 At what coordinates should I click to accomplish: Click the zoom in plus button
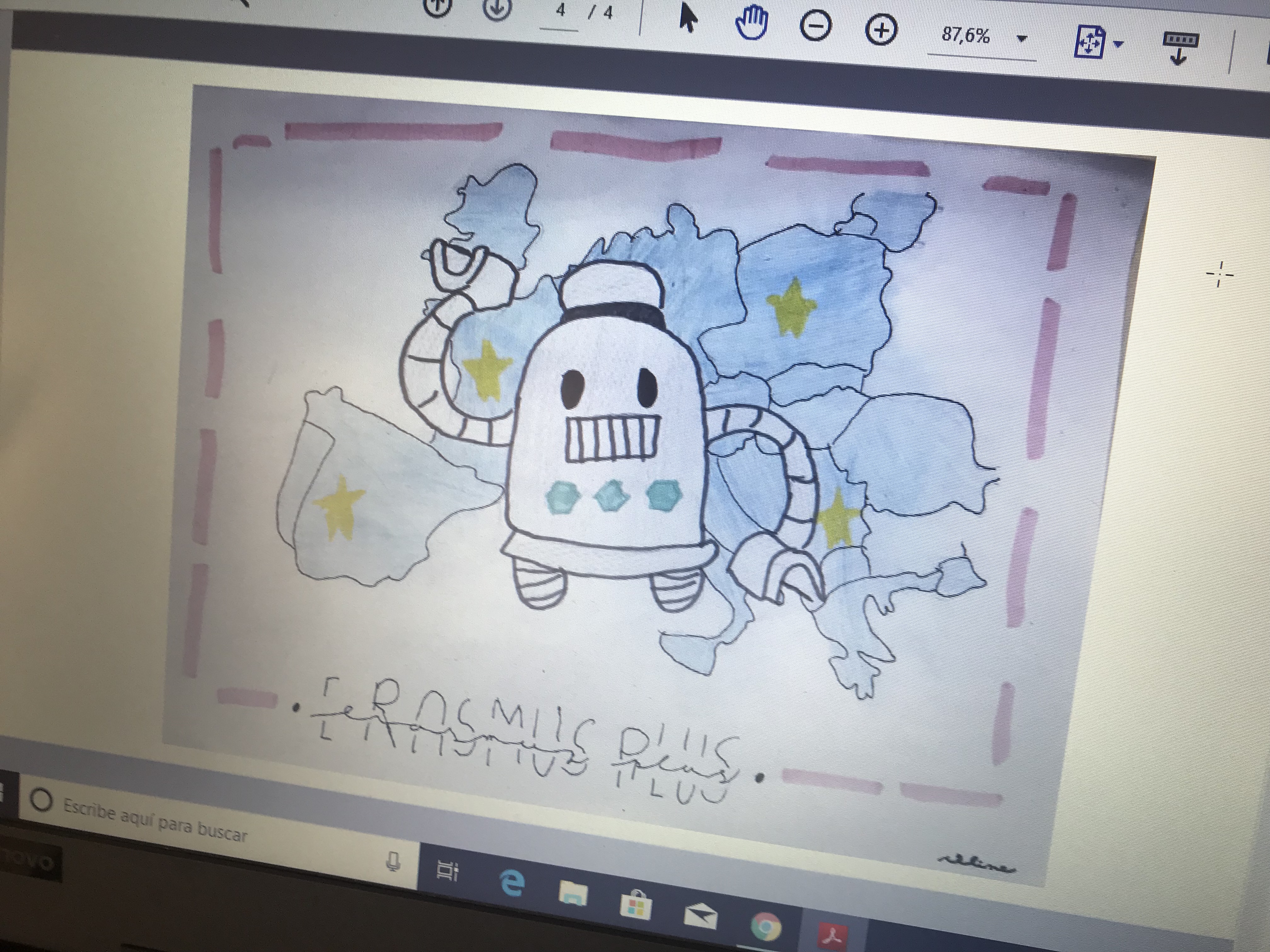[881, 30]
